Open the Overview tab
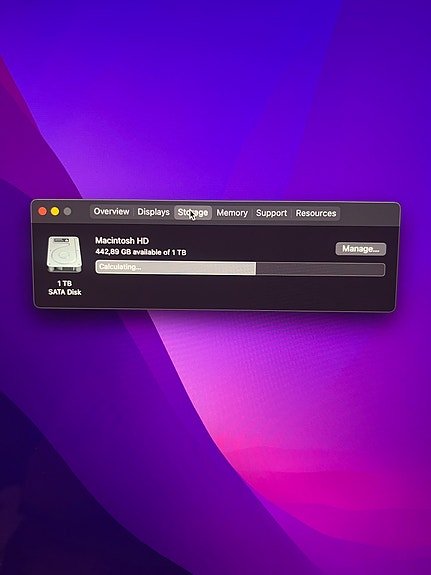Viewport: 431px width, 575px height. coord(111,212)
